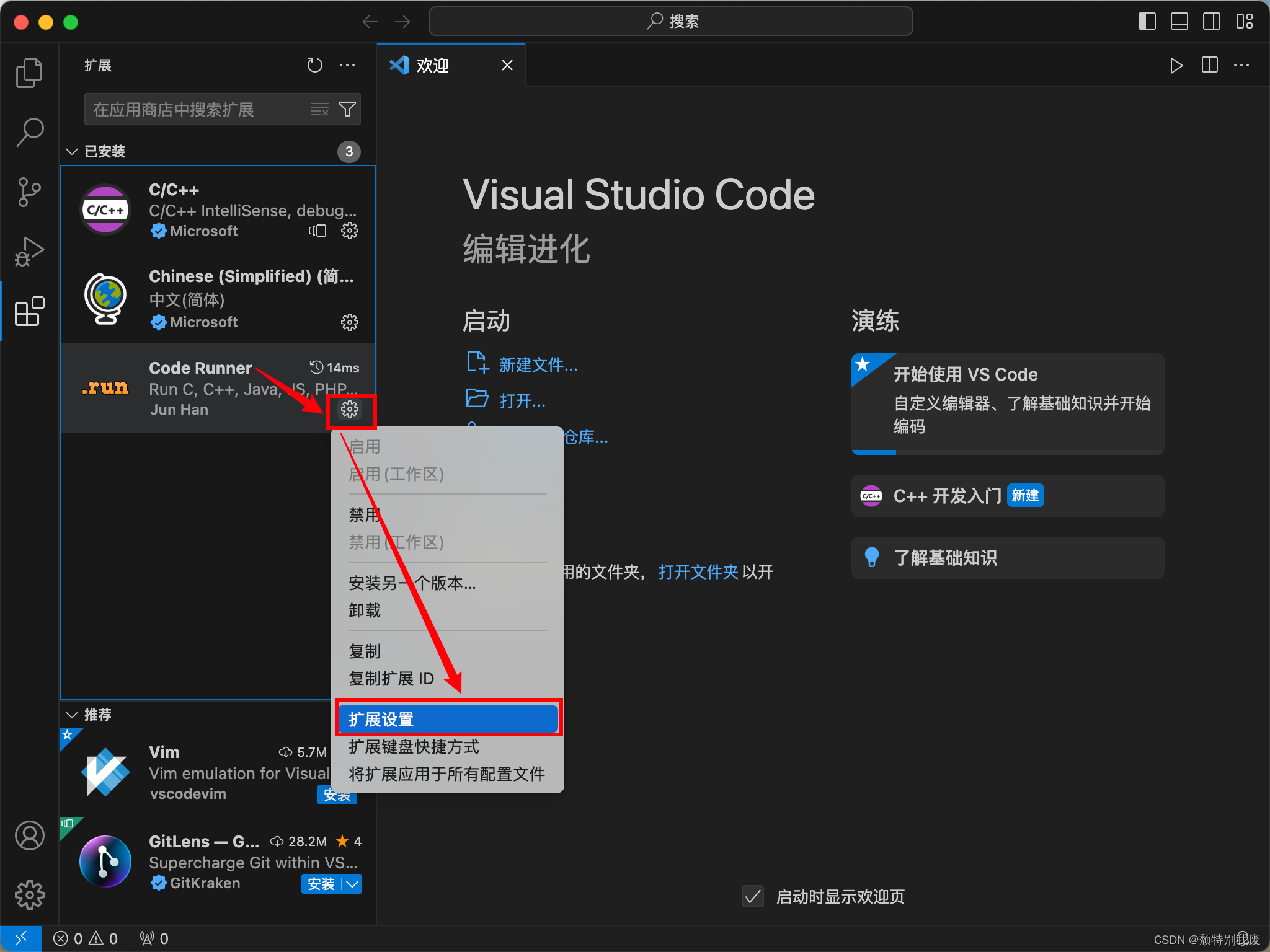1270x952 pixels.
Task: Close the 欢迎 tab
Action: coord(507,65)
